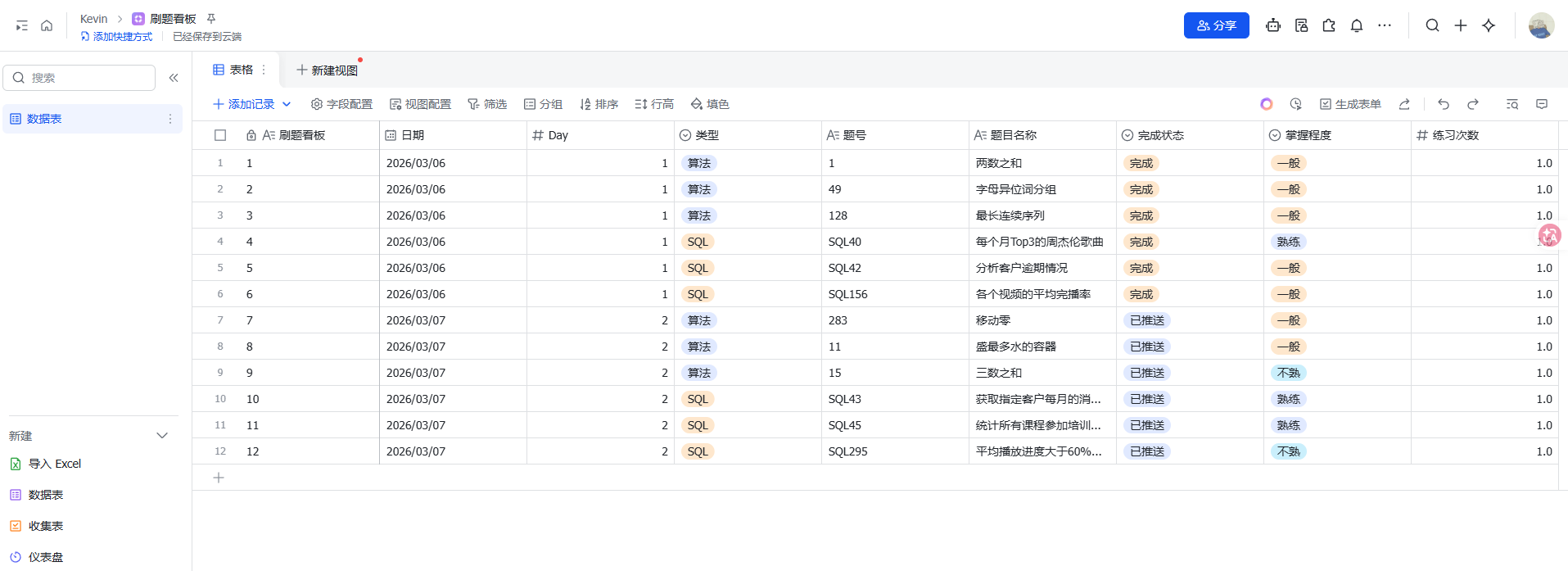
Task: Open the 表格 tab's three-dot options menu
Action: (264, 70)
